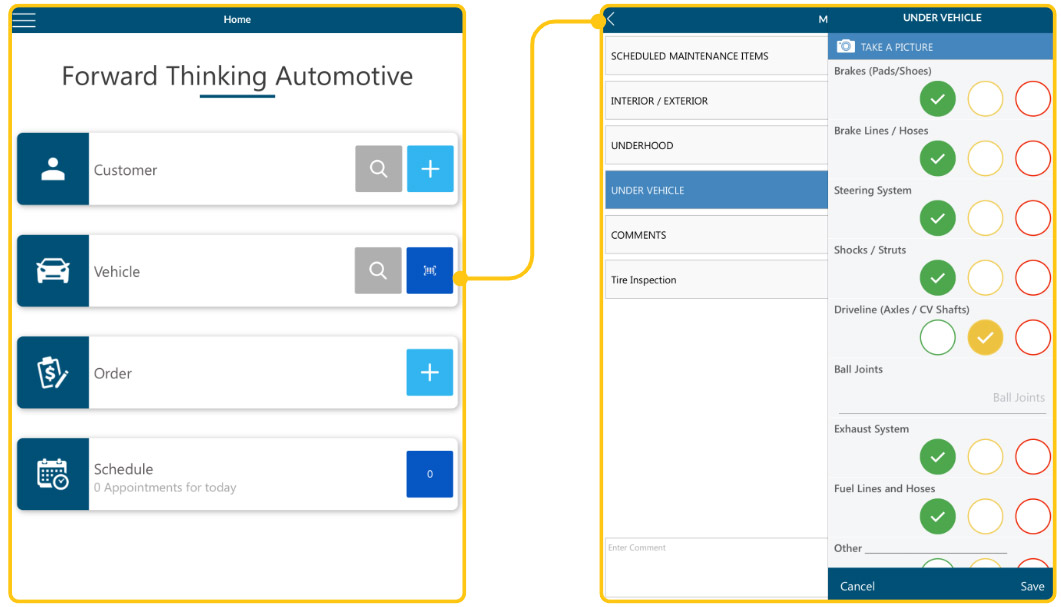Screen dimensions: 1061x607
Task: Save the Under Vehicle inspection
Action: [x=1032, y=586]
